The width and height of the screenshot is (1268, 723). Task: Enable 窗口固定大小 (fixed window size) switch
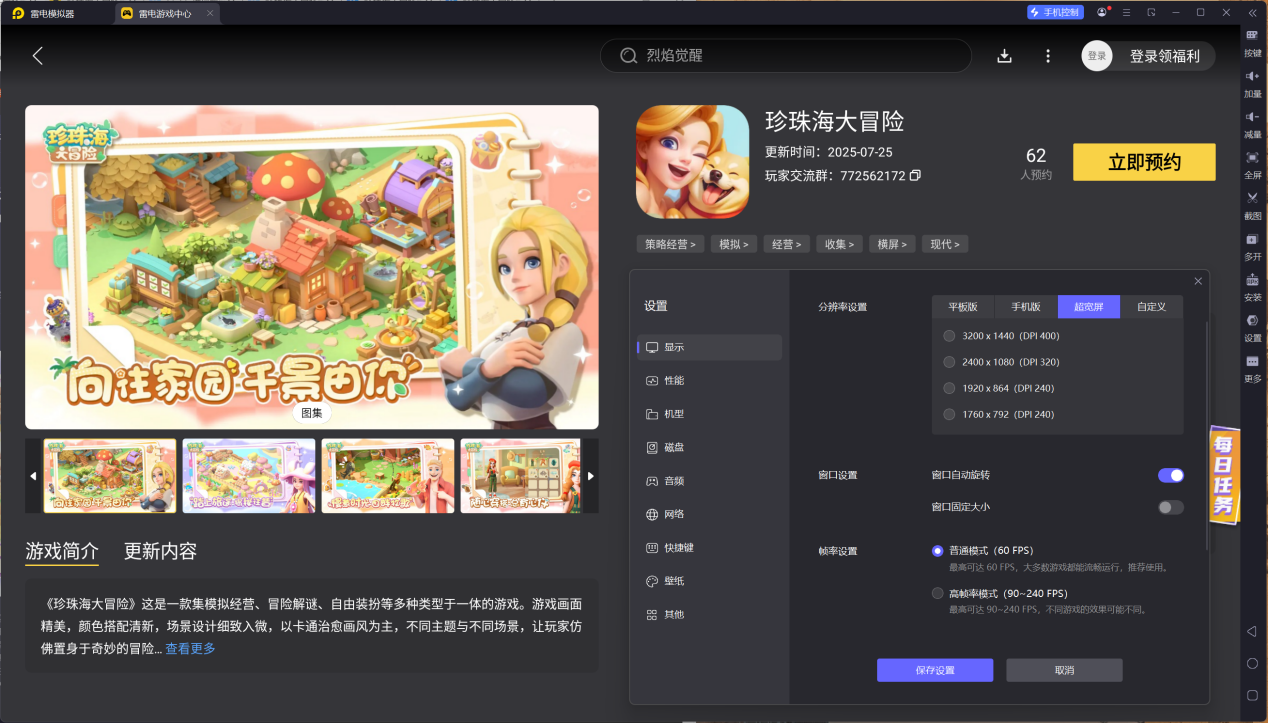coord(1168,507)
